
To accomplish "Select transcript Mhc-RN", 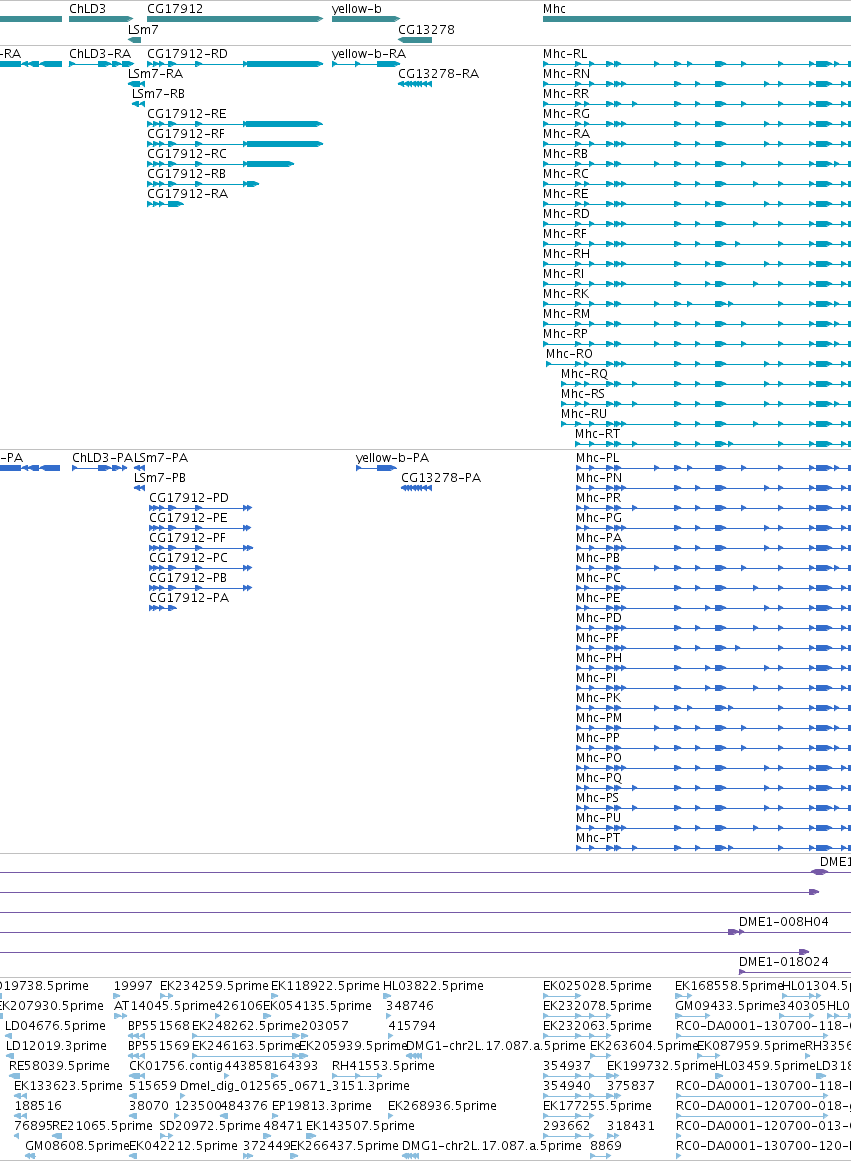I will pos(567,74).
